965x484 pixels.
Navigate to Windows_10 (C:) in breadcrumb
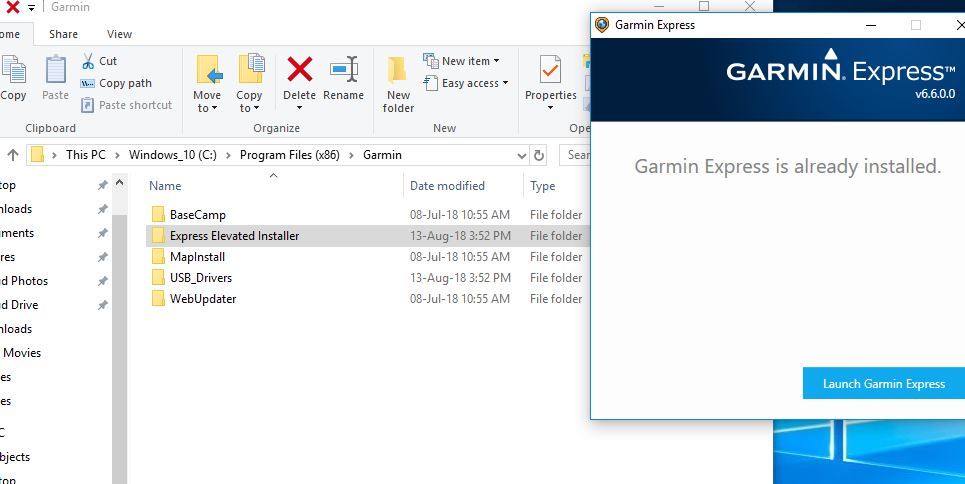[x=173, y=155]
